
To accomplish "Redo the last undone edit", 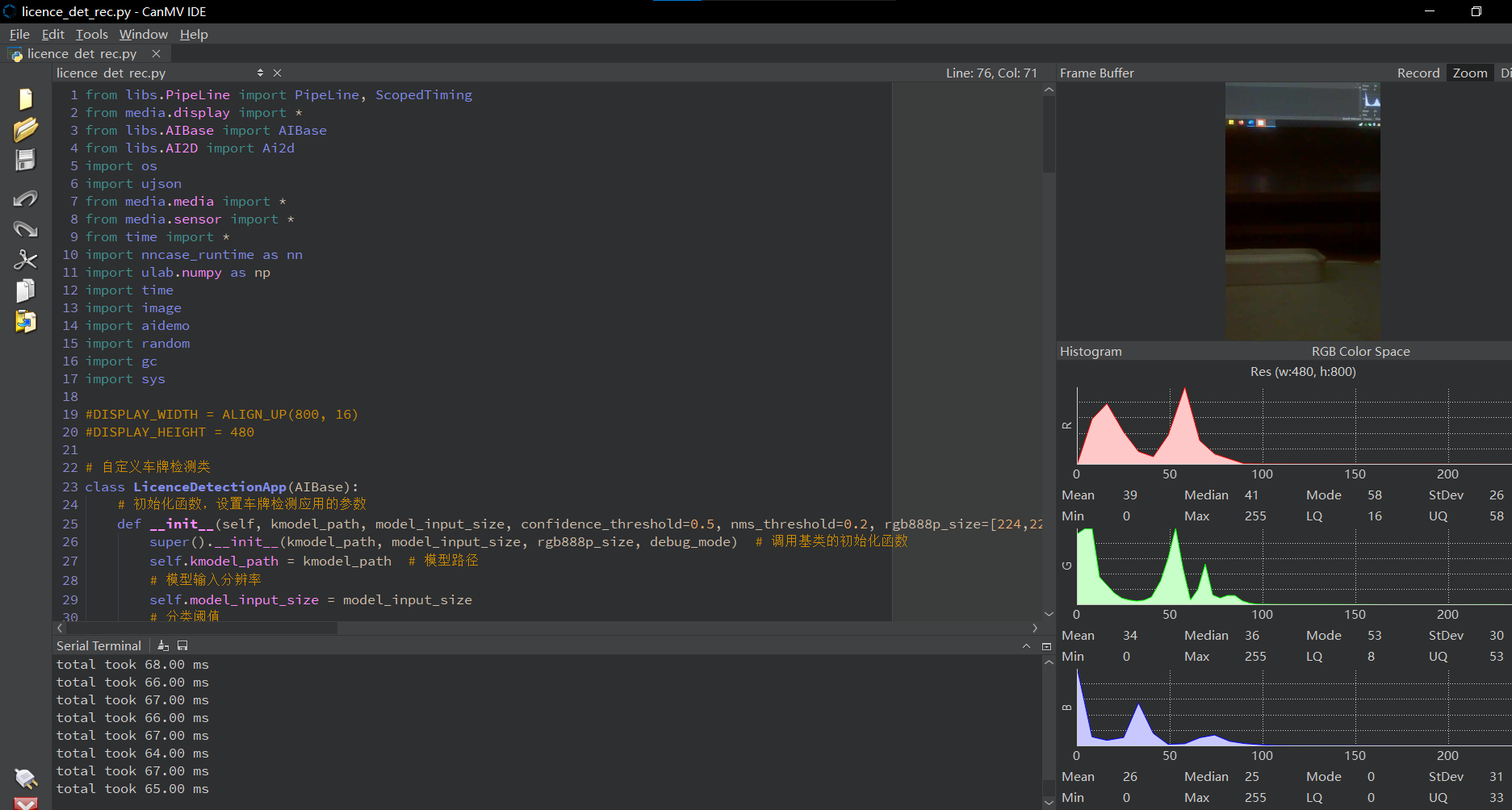I will [25, 229].
